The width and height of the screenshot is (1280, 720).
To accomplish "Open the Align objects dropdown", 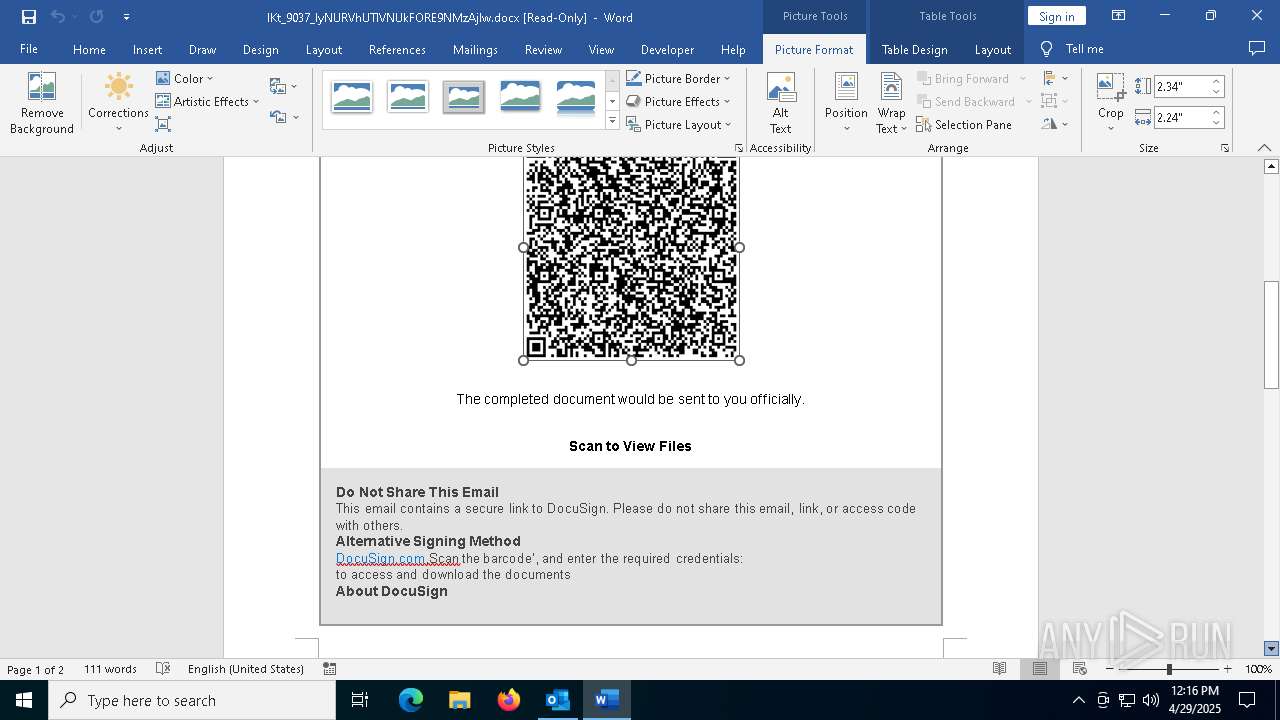I will [x=1055, y=78].
